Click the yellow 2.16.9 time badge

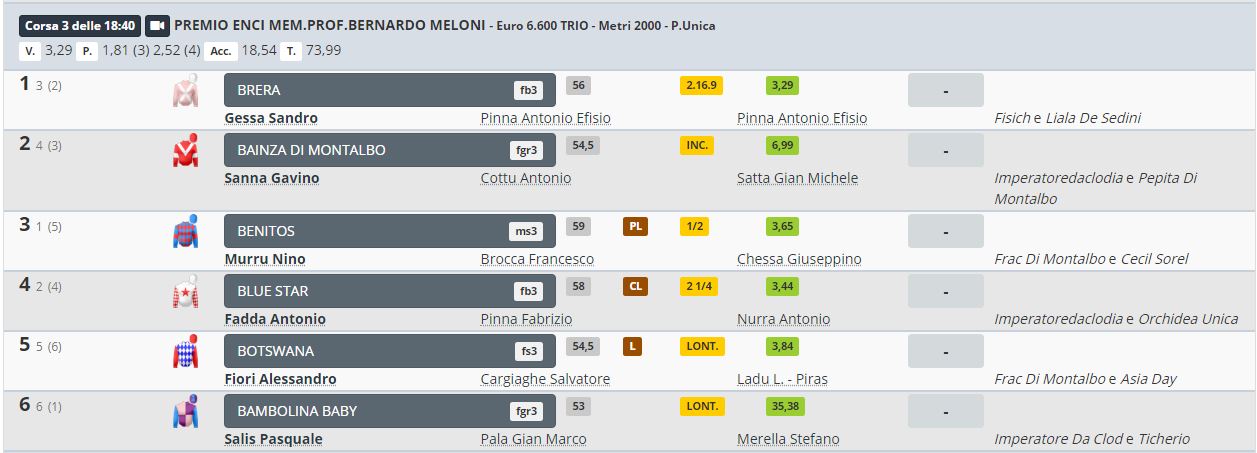[x=701, y=86]
